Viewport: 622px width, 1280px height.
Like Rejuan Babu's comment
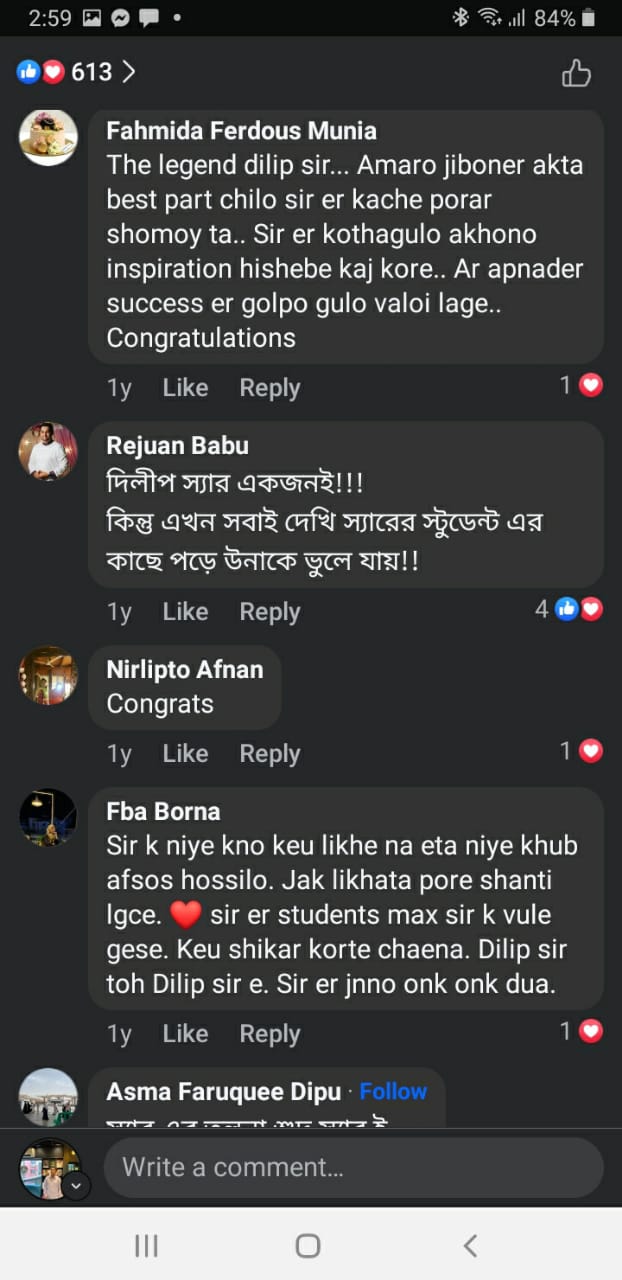[185, 612]
